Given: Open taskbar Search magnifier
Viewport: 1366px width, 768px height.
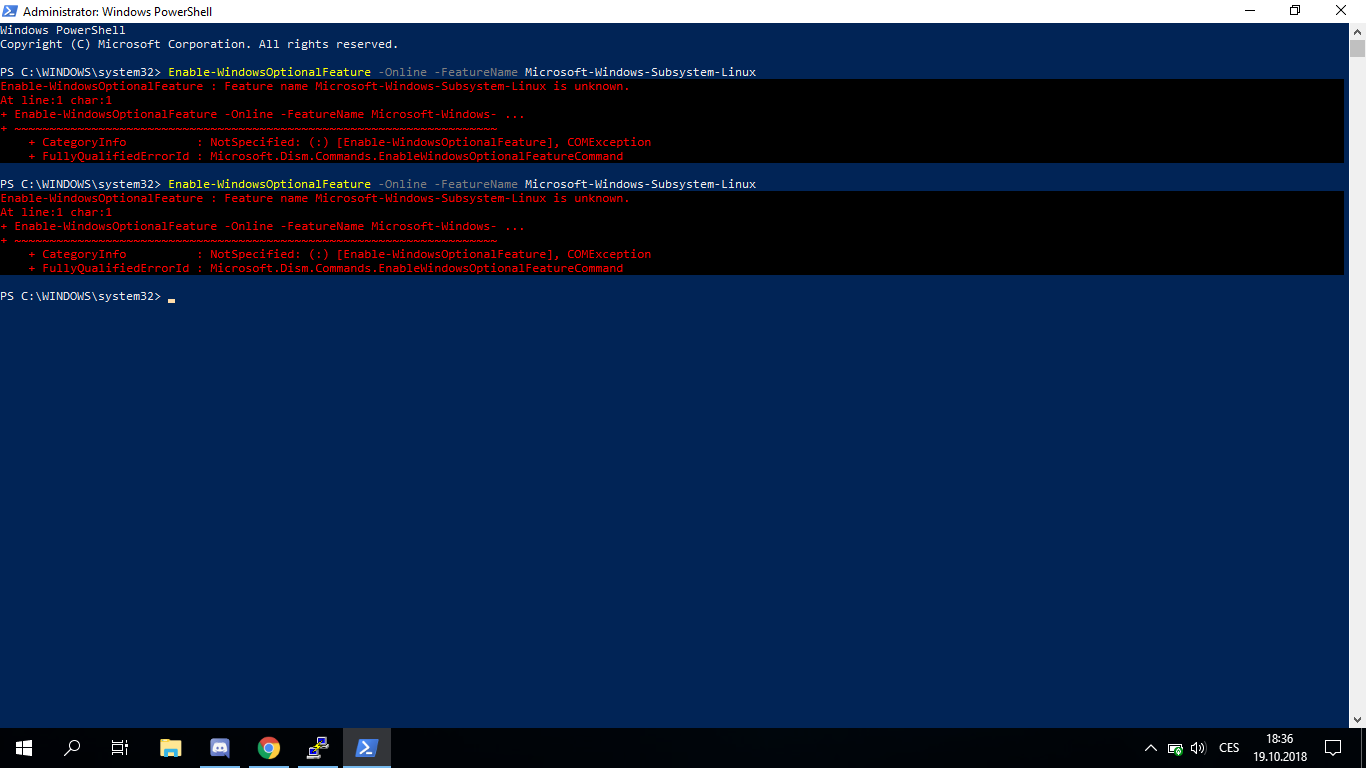Looking at the screenshot, I should (72, 748).
